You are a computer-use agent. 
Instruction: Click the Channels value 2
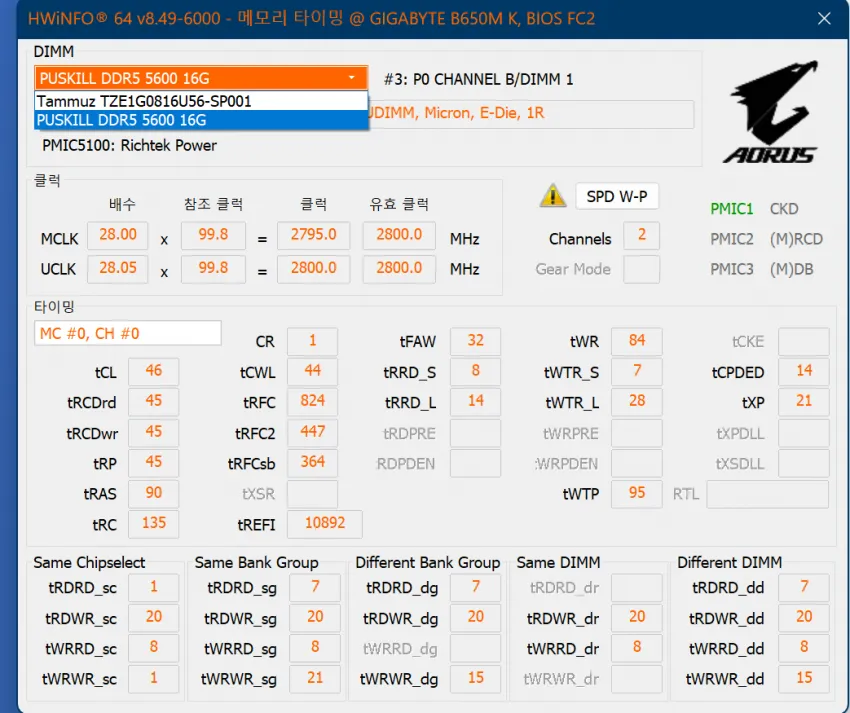click(641, 236)
